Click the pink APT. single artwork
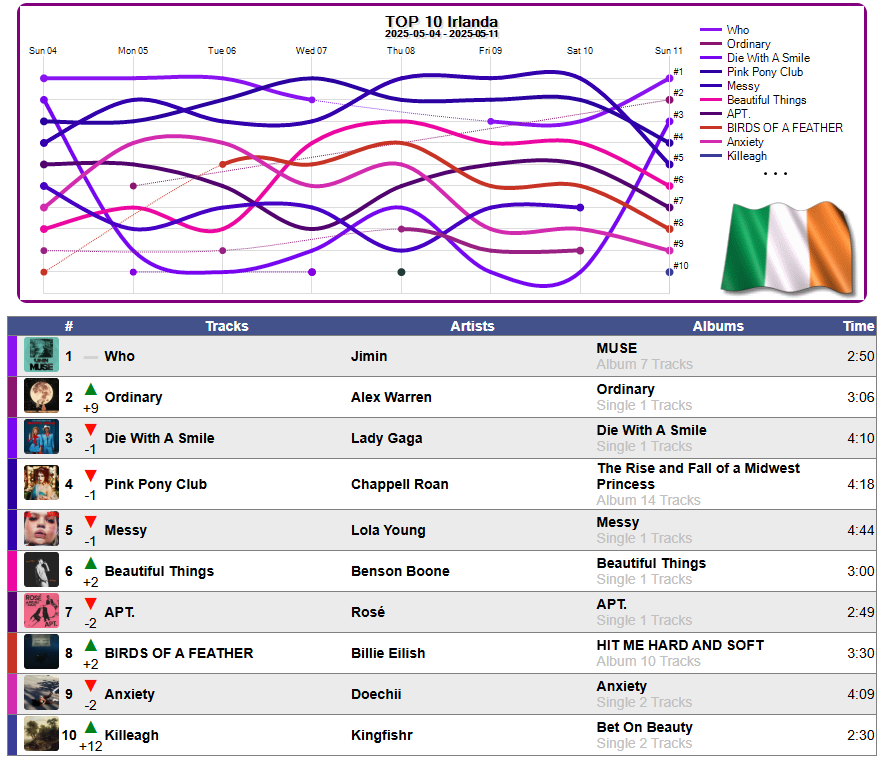This screenshot has height=765, width=880. pyautogui.click(x=41, y=611)
